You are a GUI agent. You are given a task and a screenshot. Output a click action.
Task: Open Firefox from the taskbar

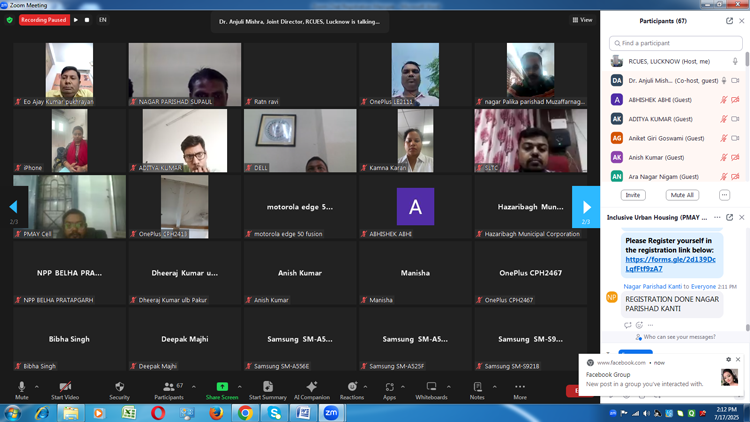point(216,413)
